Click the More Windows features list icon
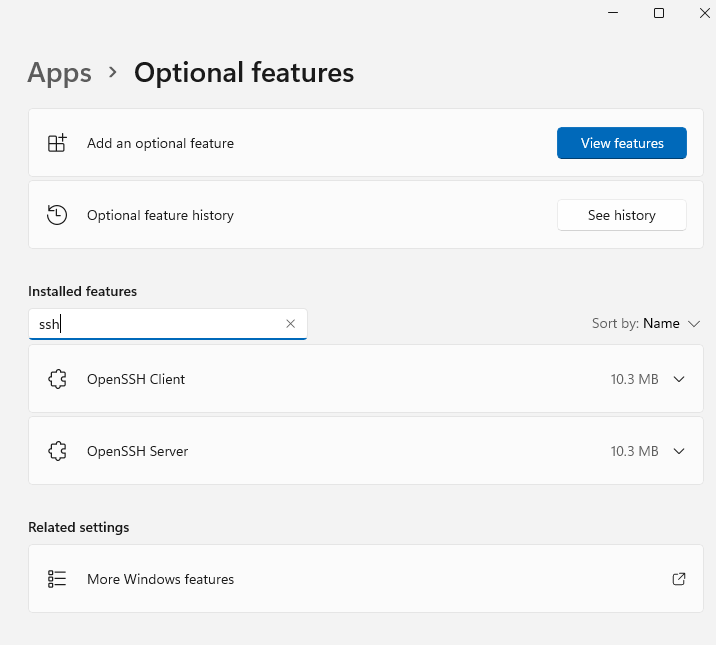Screen dimensions: 716x645 57,579
